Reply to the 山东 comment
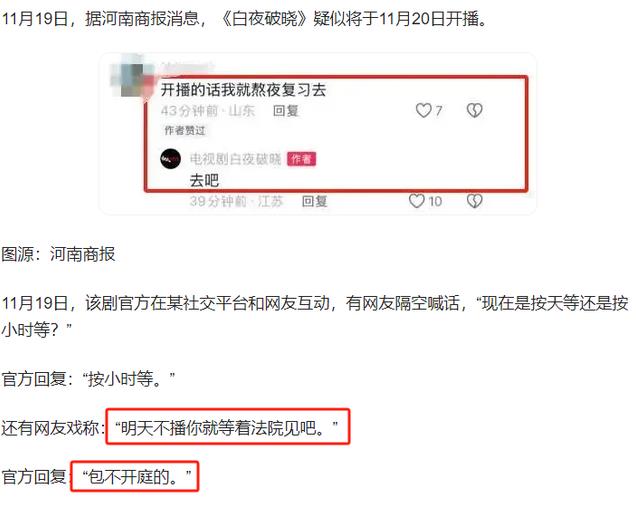Viewport: 636px width, 514px height. pos(286,111)
